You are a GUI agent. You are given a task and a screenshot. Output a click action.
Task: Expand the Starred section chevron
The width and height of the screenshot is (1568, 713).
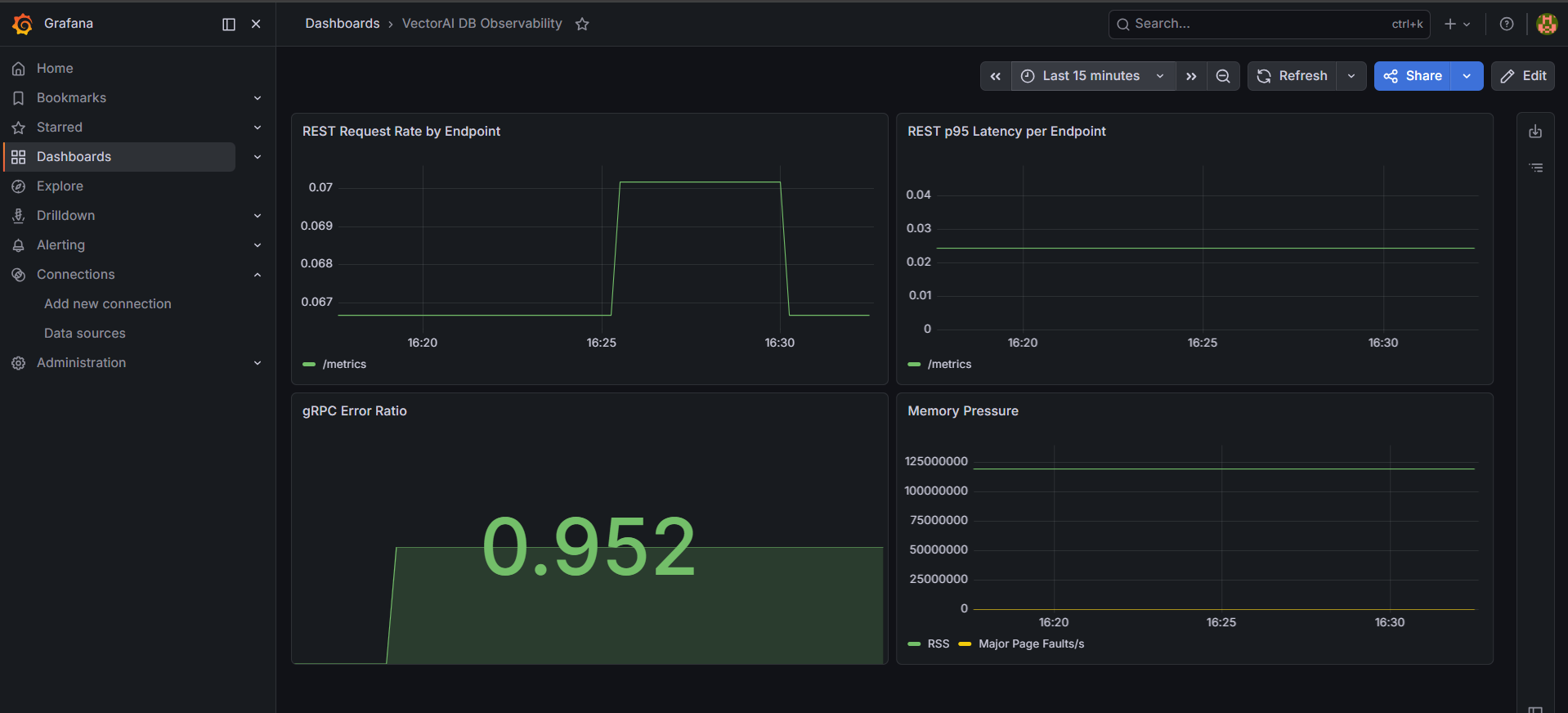[x=258, y=128]
